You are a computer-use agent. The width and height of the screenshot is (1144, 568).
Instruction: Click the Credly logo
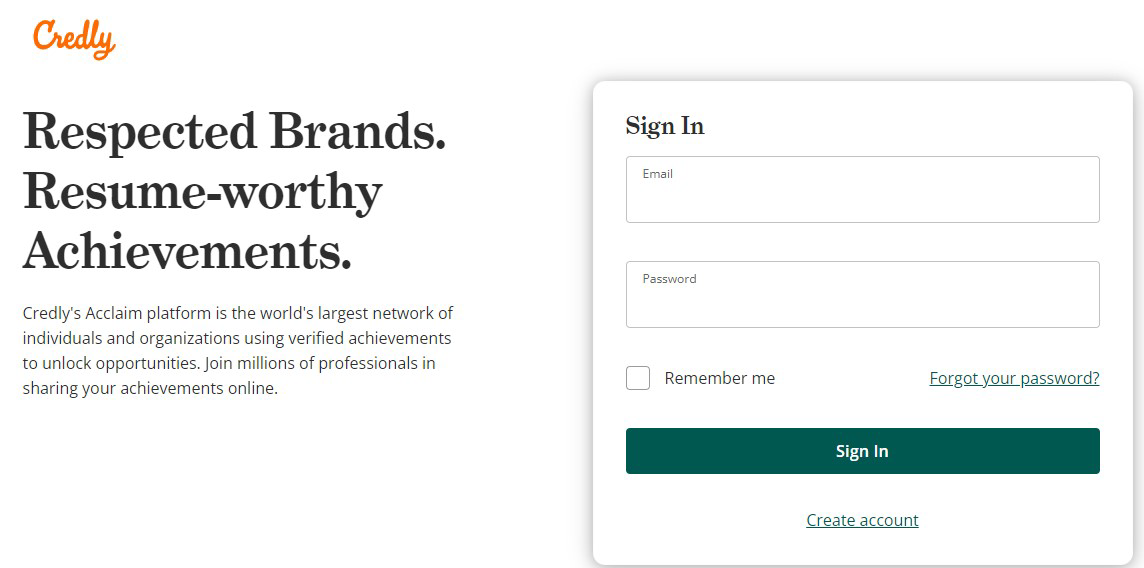[x=74, y=38]
